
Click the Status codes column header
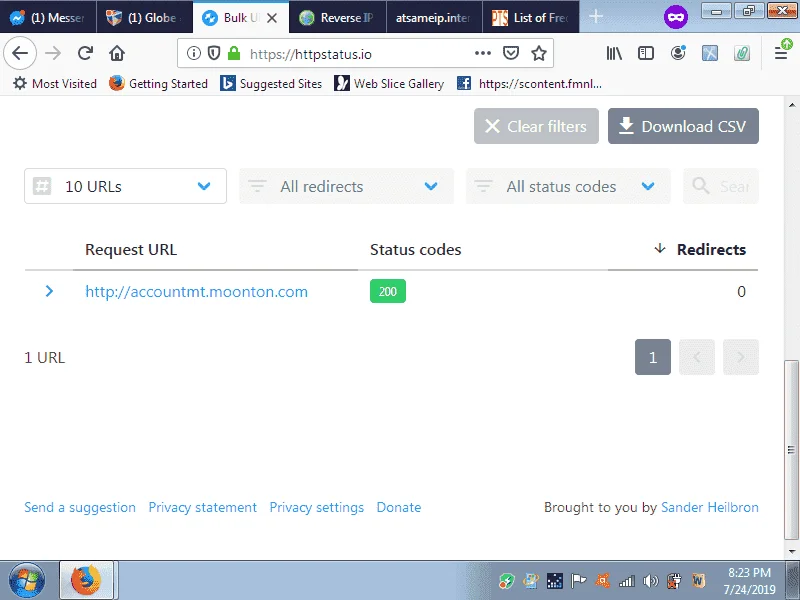[415, 249]
